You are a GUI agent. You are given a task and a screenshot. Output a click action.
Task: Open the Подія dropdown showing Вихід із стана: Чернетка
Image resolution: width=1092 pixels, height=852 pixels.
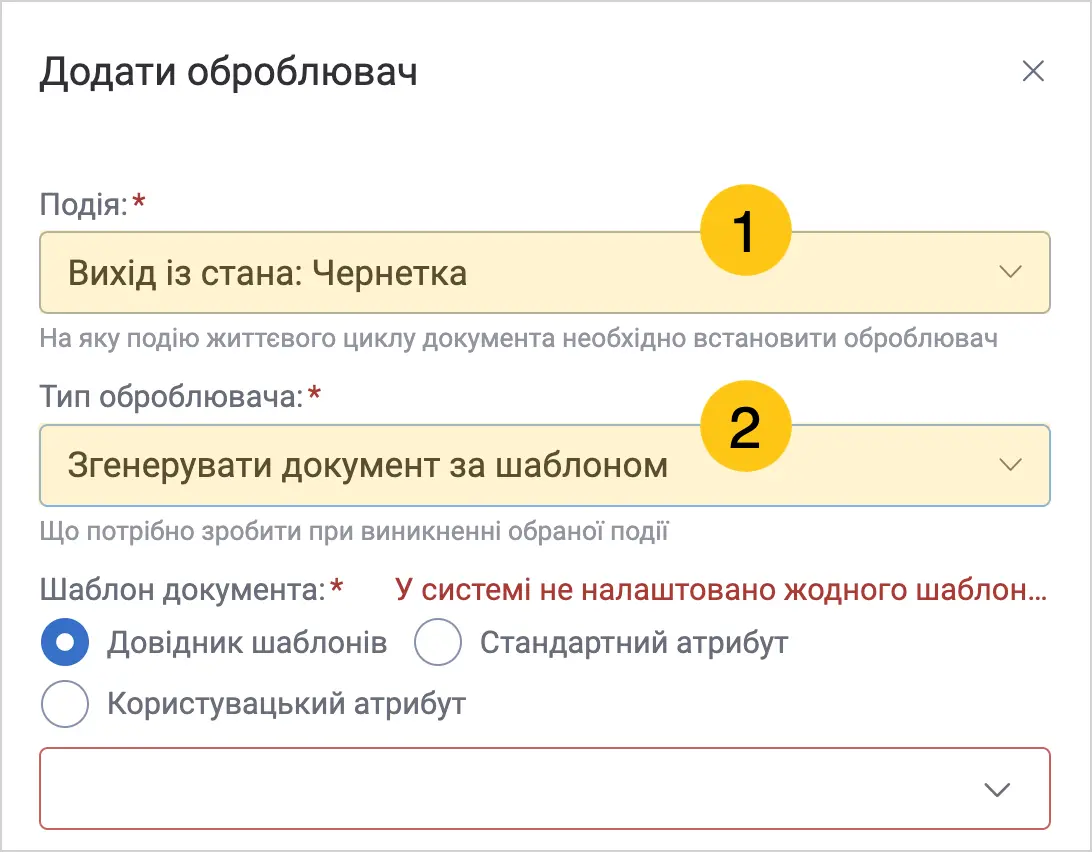[x=545, y=272]
